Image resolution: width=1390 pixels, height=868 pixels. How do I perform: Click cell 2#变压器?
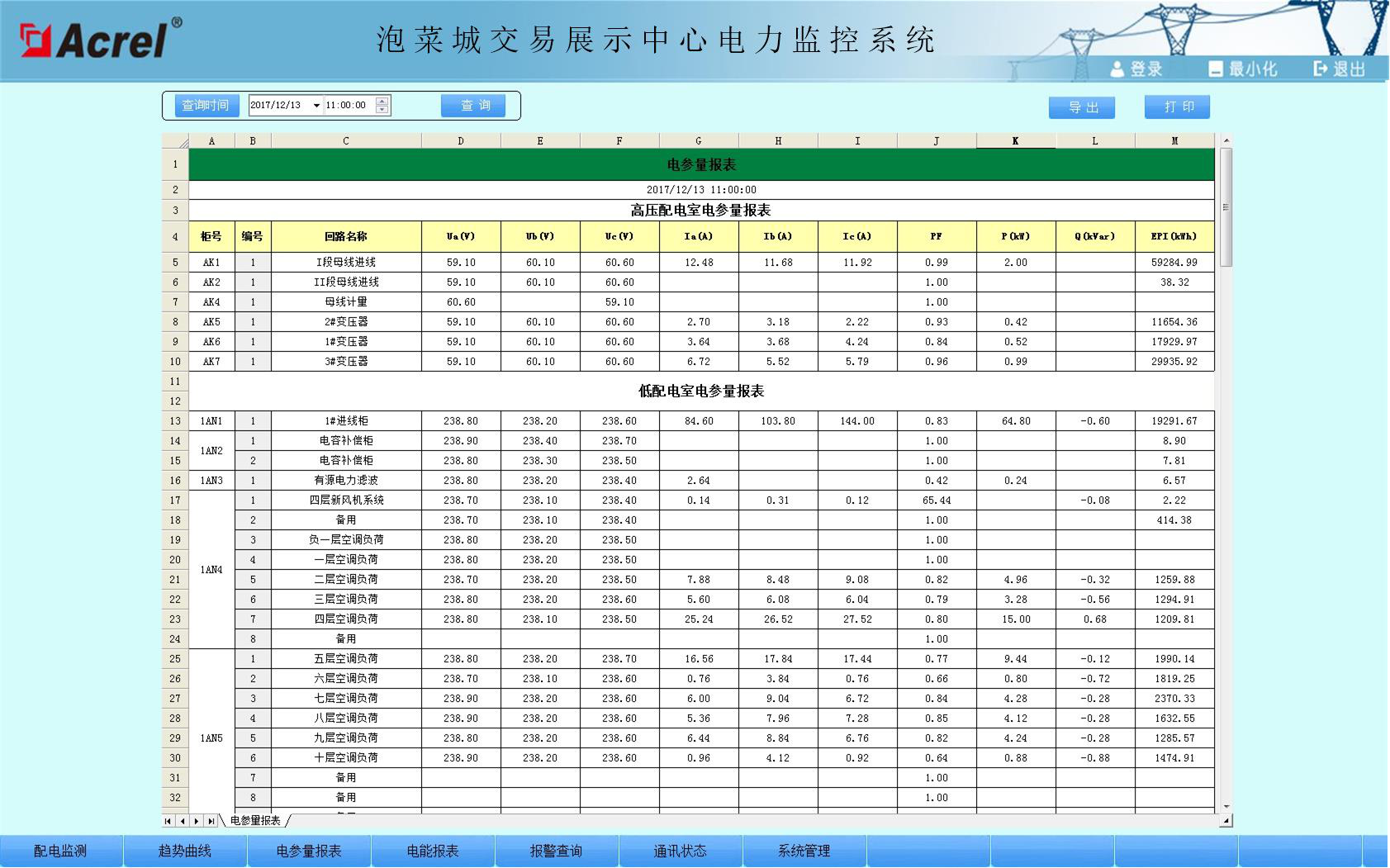pyautogui.click(x=346, y=322)
